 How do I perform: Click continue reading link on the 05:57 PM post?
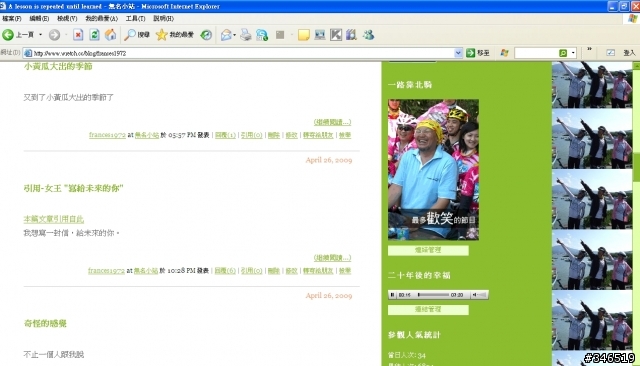pyautogui.click(x=332, y=122)
